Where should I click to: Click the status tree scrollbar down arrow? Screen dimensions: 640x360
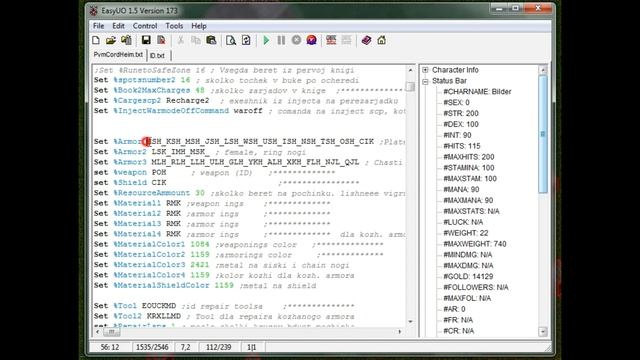pyautogui.click(x=543, y=331)
